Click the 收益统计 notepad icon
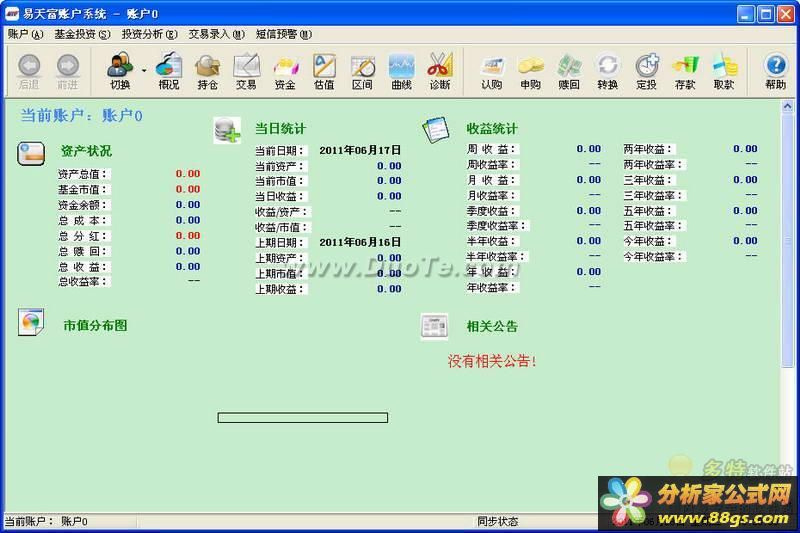800x533 pixels. [x=436, y=130]
